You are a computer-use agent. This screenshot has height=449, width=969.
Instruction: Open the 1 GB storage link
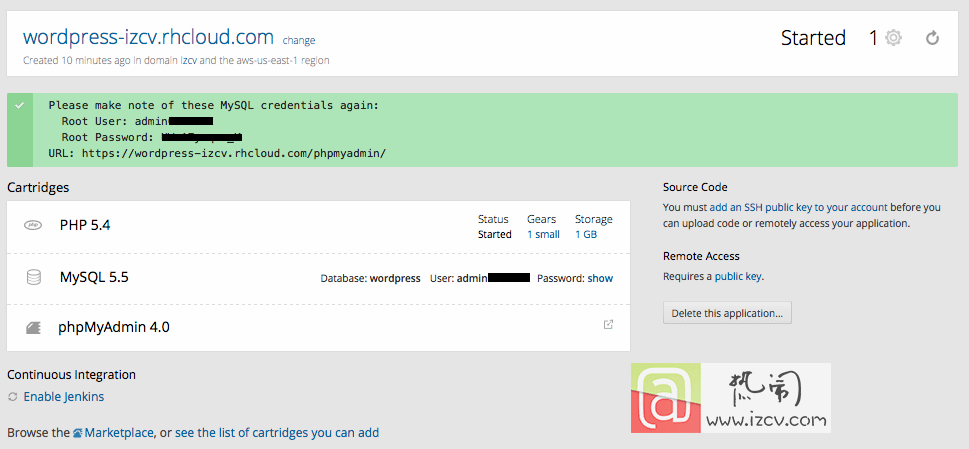tap(586, 235)
